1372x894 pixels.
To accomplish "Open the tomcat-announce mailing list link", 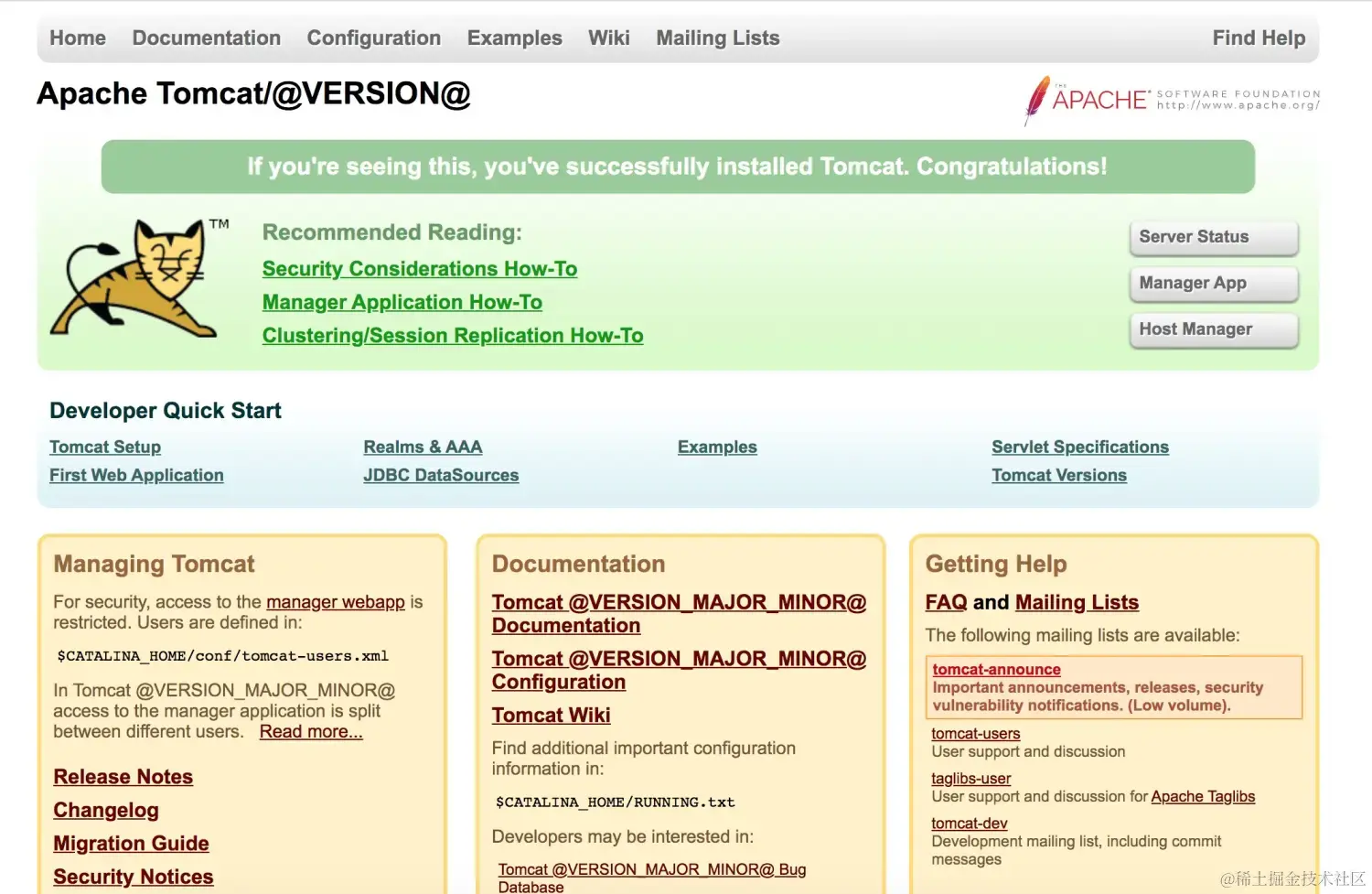I will pyautogui.click(x=996, y=670).
